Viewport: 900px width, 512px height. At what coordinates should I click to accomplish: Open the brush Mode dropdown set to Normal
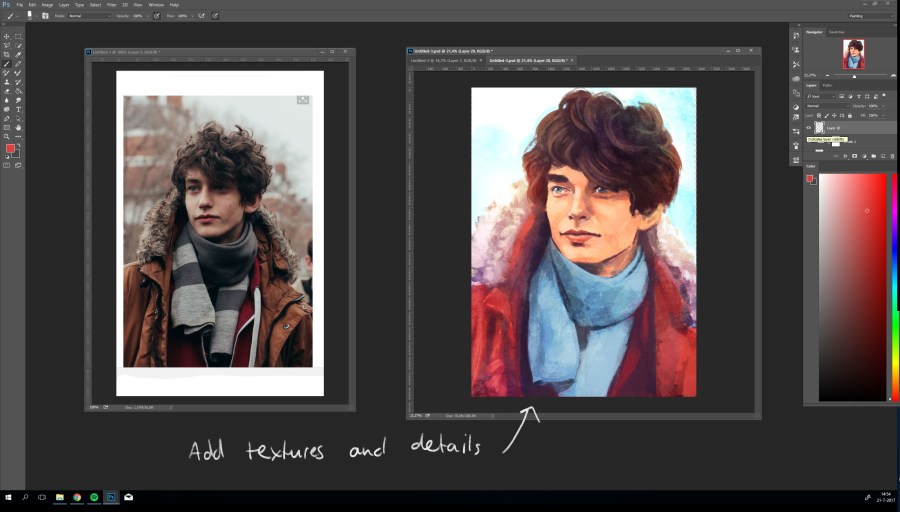click(x=88, y=16)
